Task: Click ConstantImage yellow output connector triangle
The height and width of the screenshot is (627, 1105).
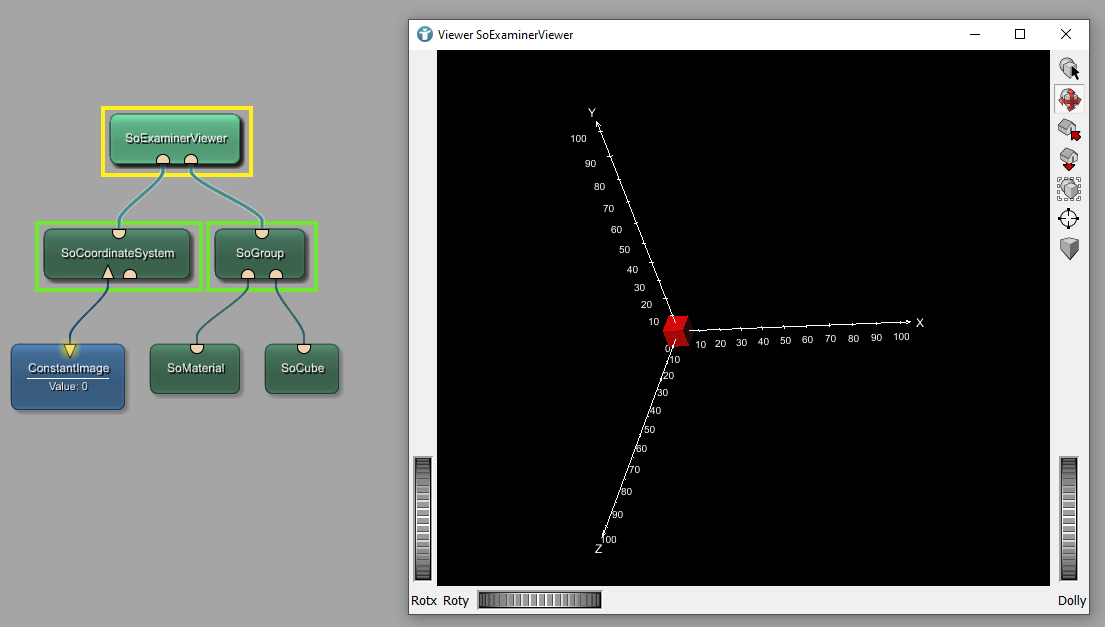Action: point(69,349)
